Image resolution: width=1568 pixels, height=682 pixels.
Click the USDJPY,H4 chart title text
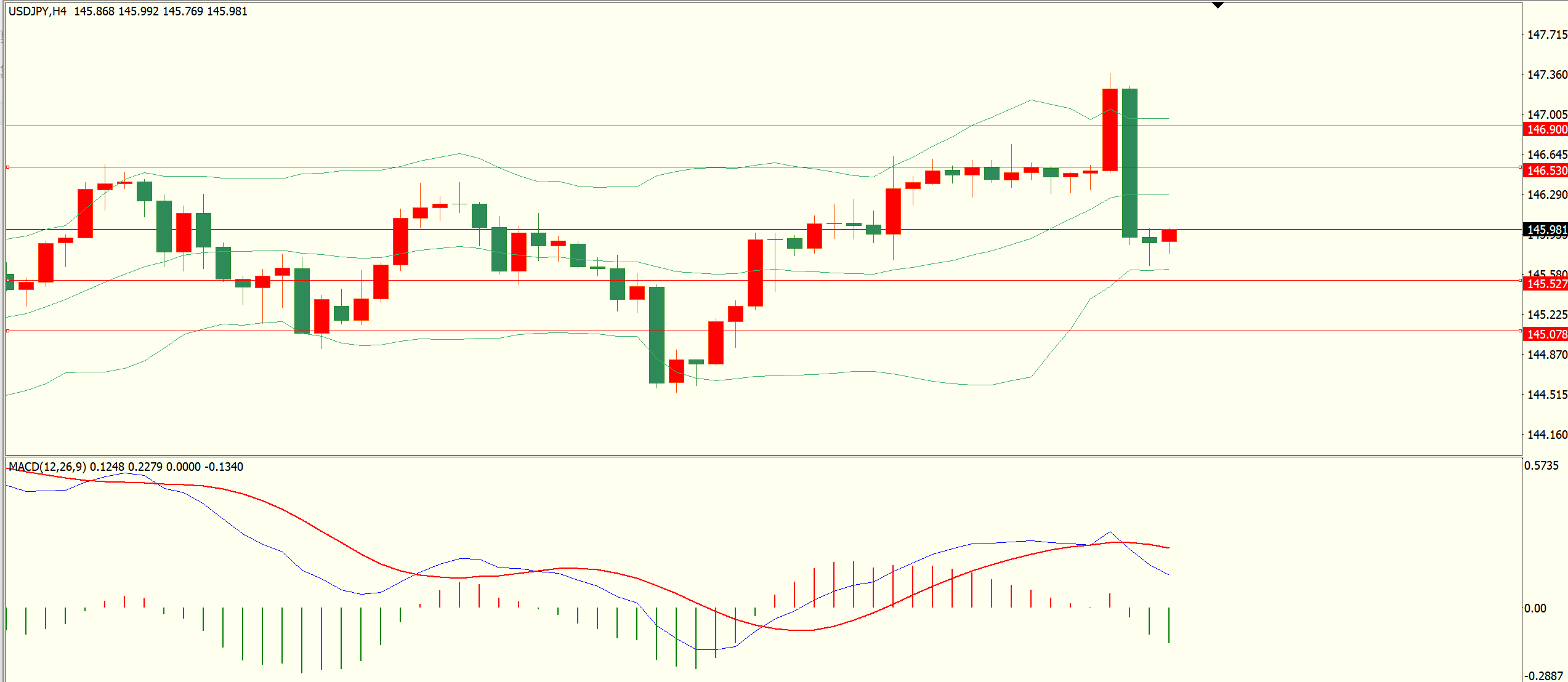38,11
